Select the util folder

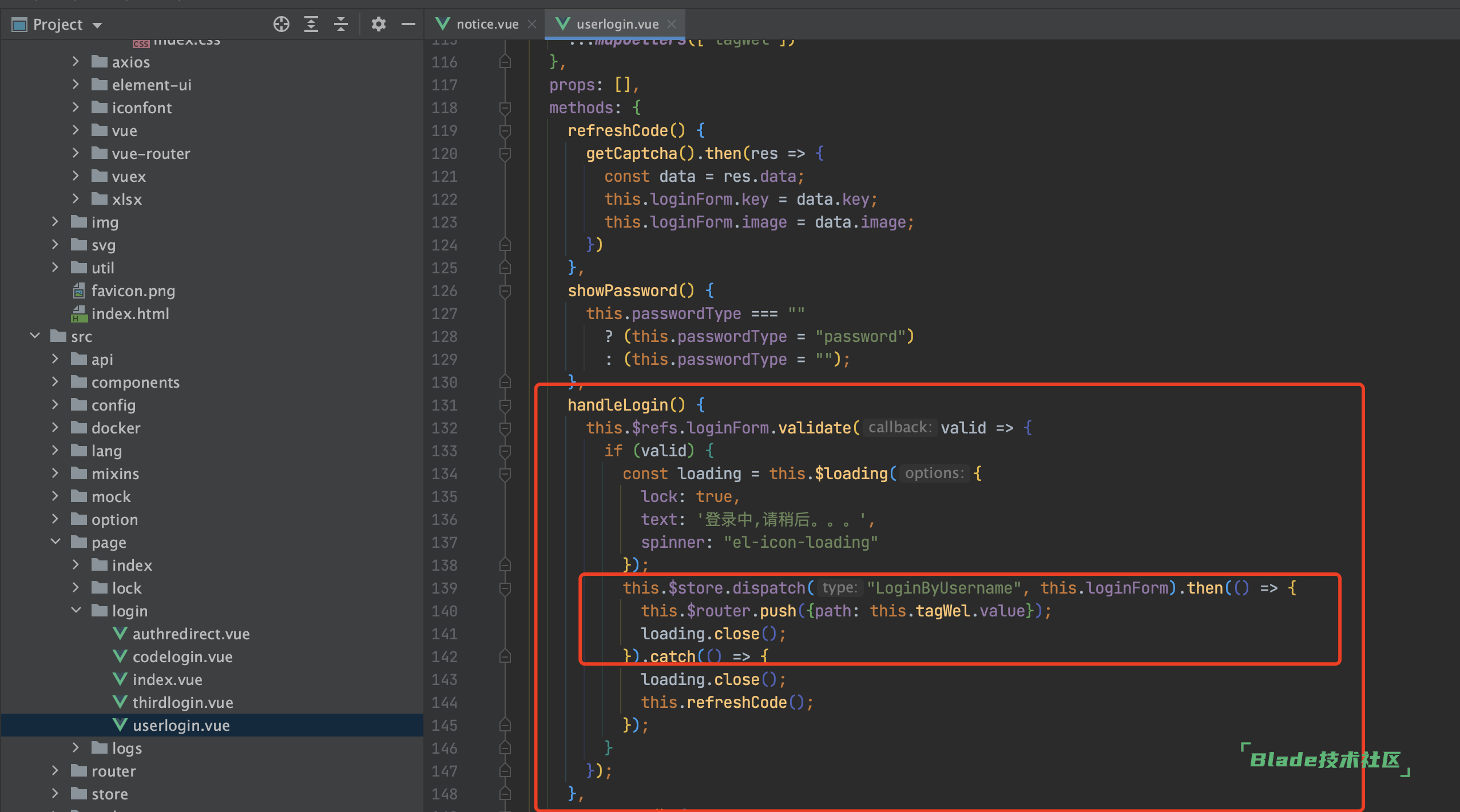(x=102, y=268)
